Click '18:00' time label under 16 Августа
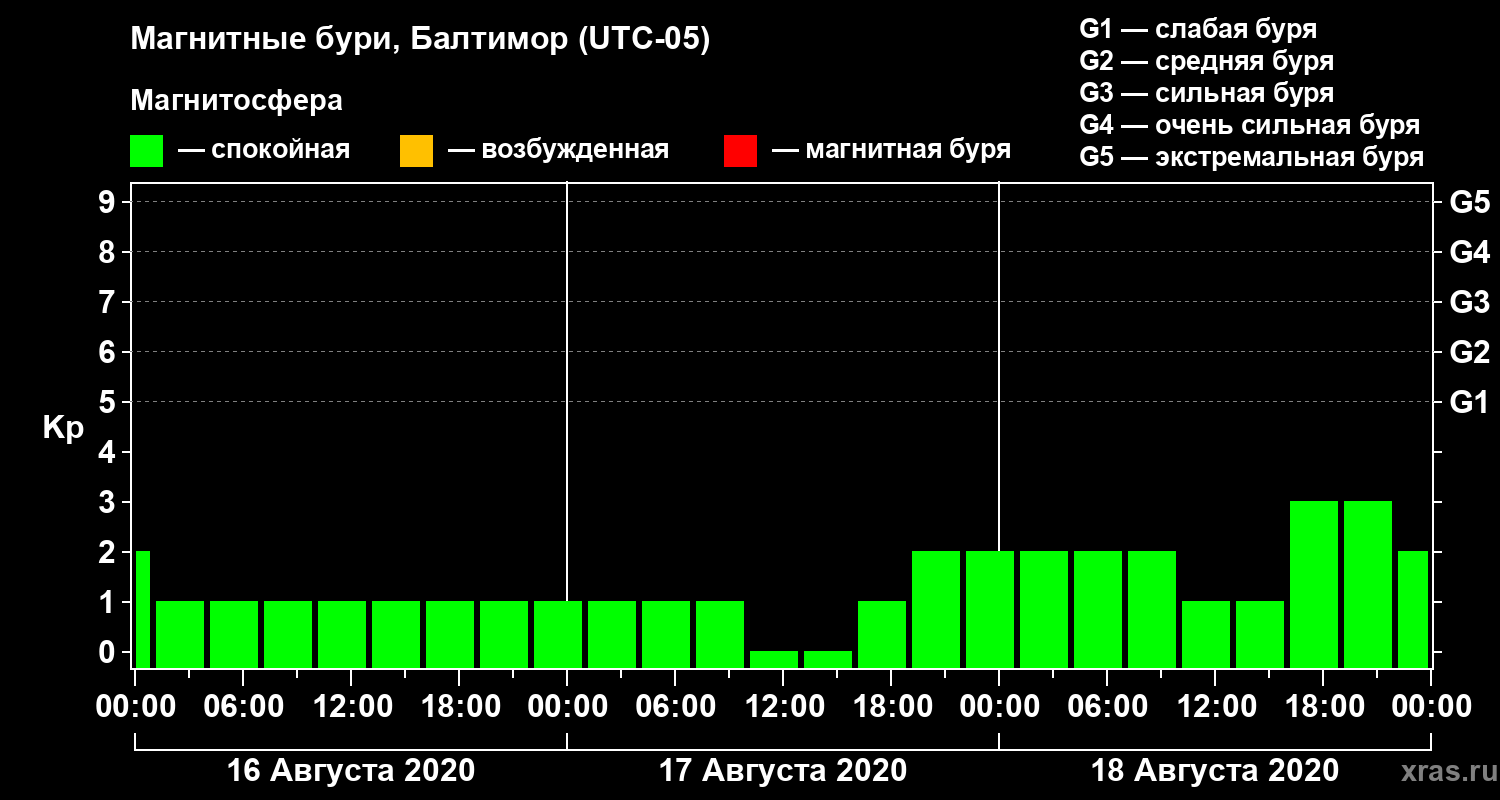Screen dimensions: 1500x800 click(459, 707)
